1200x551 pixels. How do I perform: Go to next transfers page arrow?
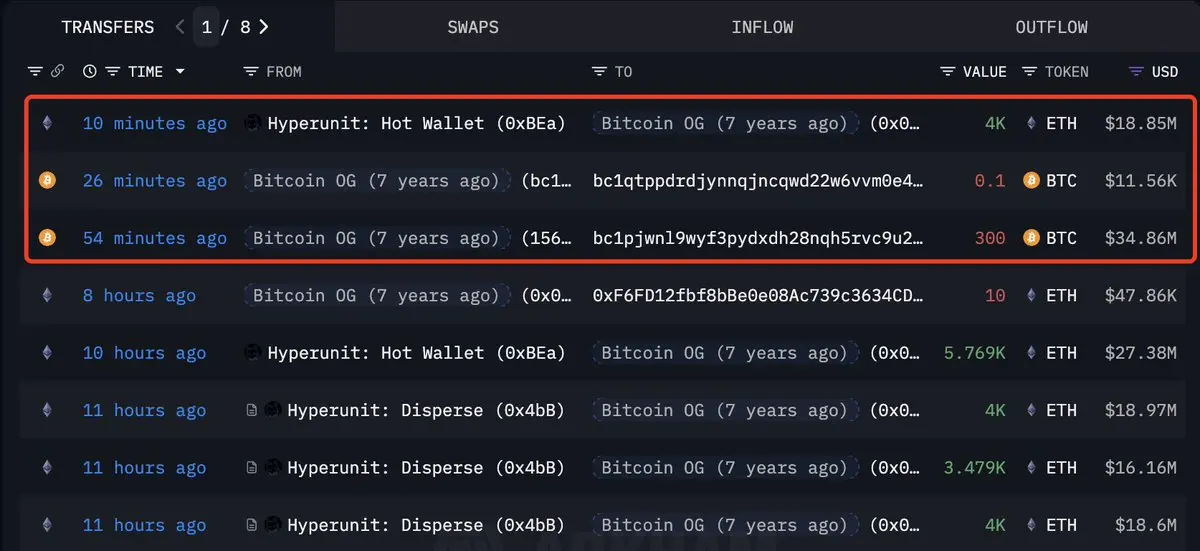[x=264, y=27]
